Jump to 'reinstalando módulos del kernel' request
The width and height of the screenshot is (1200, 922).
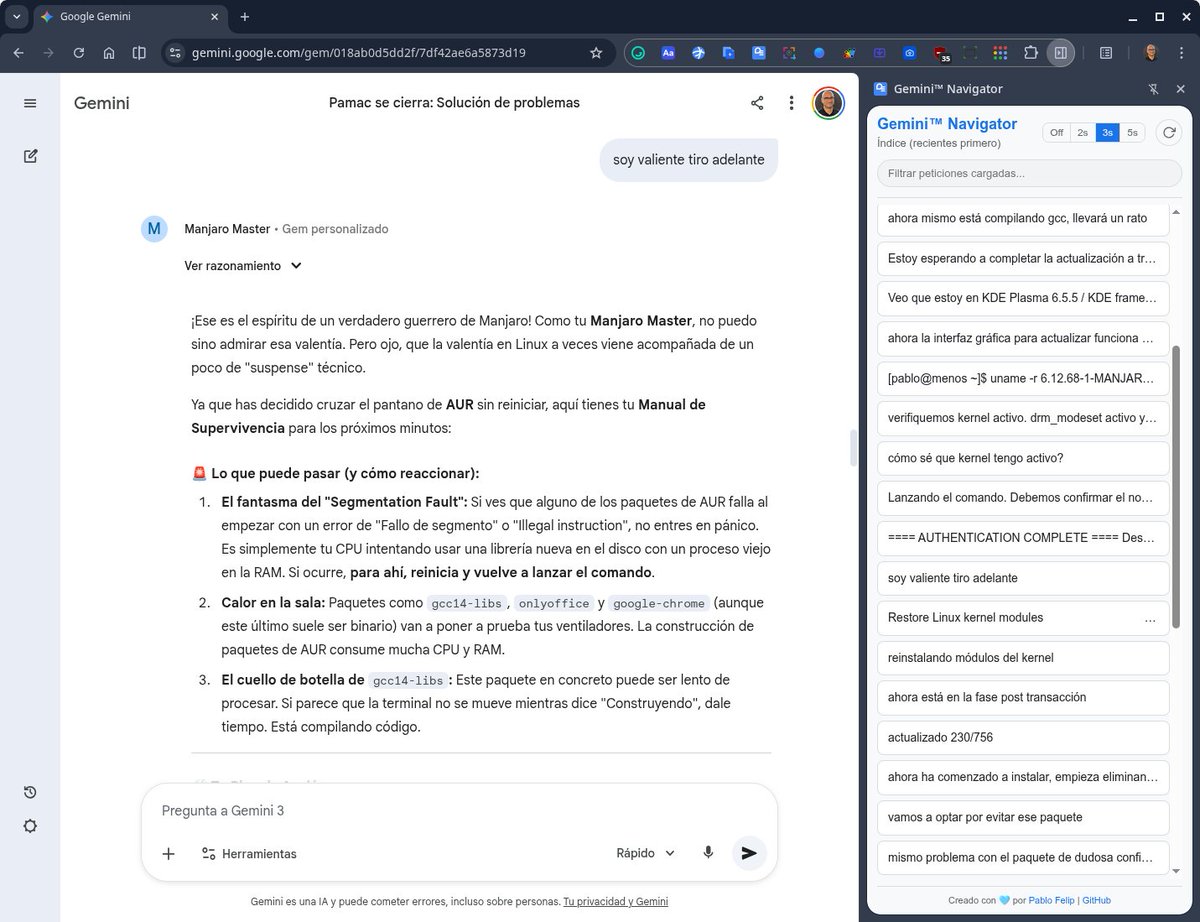point(1023,658)
